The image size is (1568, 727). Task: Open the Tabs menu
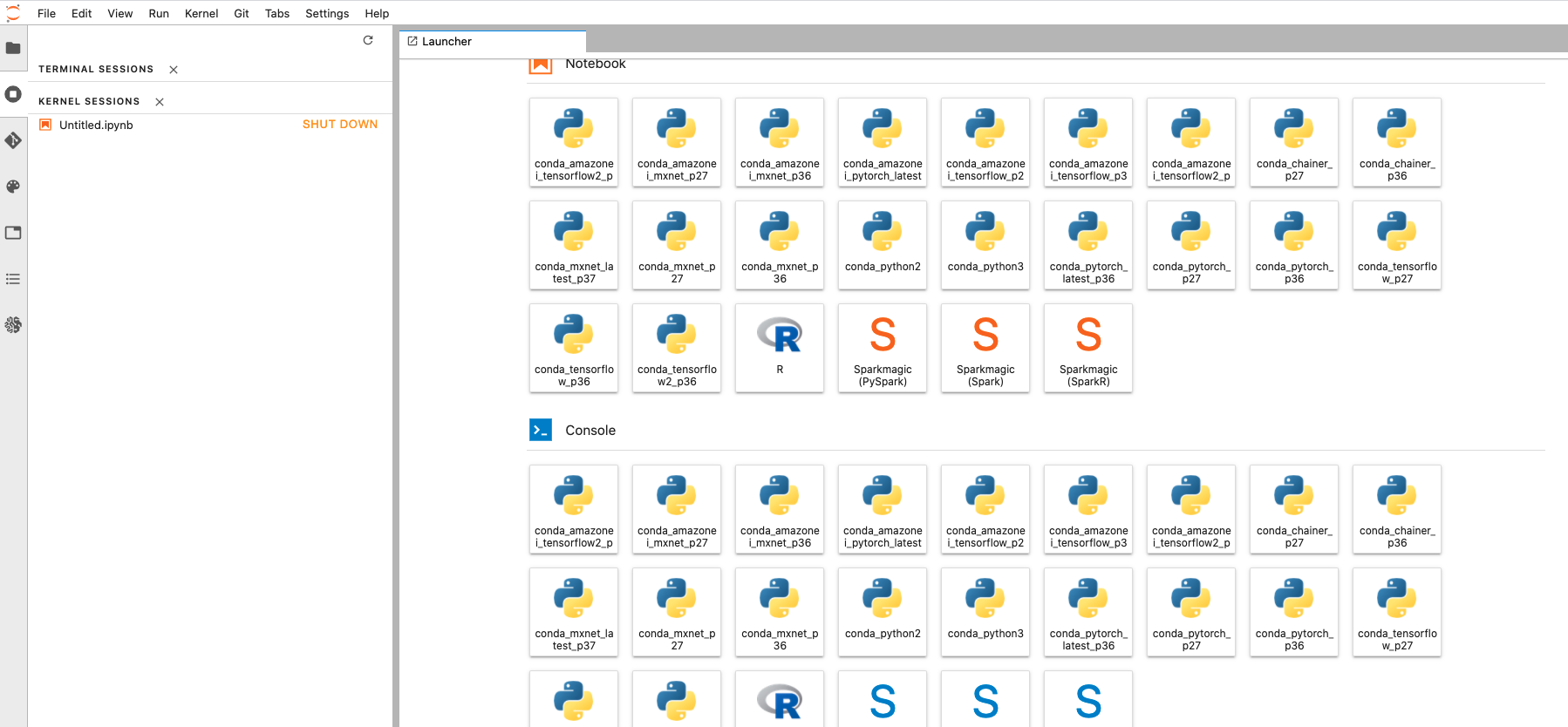(277, 13)
